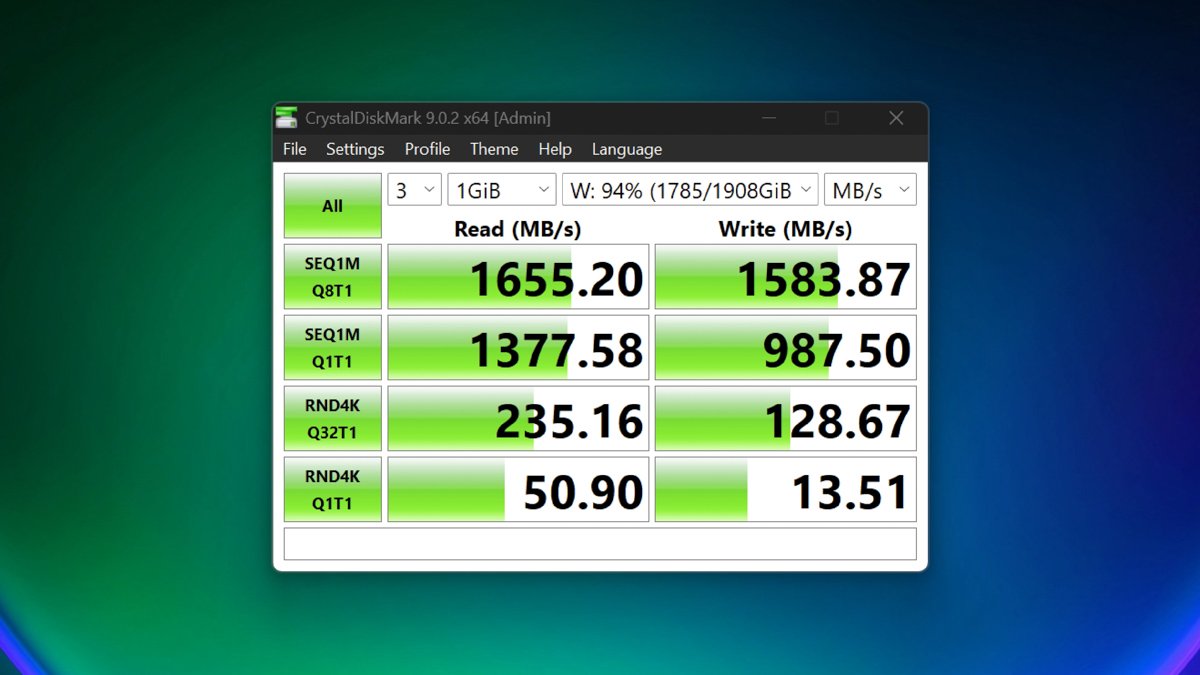Screen dimensions: 1200x675
Task: Open the MB/s unit dropdown
Action: [x=870, y=190]
